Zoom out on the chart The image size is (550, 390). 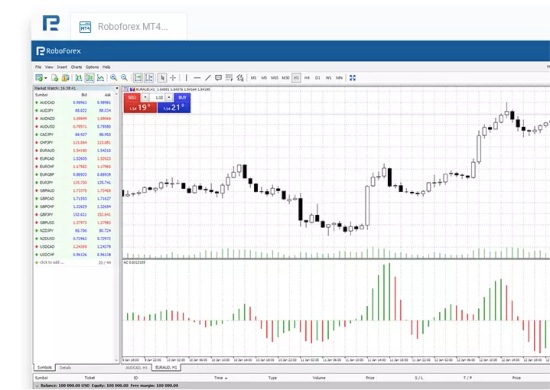[x=124, y=78]
